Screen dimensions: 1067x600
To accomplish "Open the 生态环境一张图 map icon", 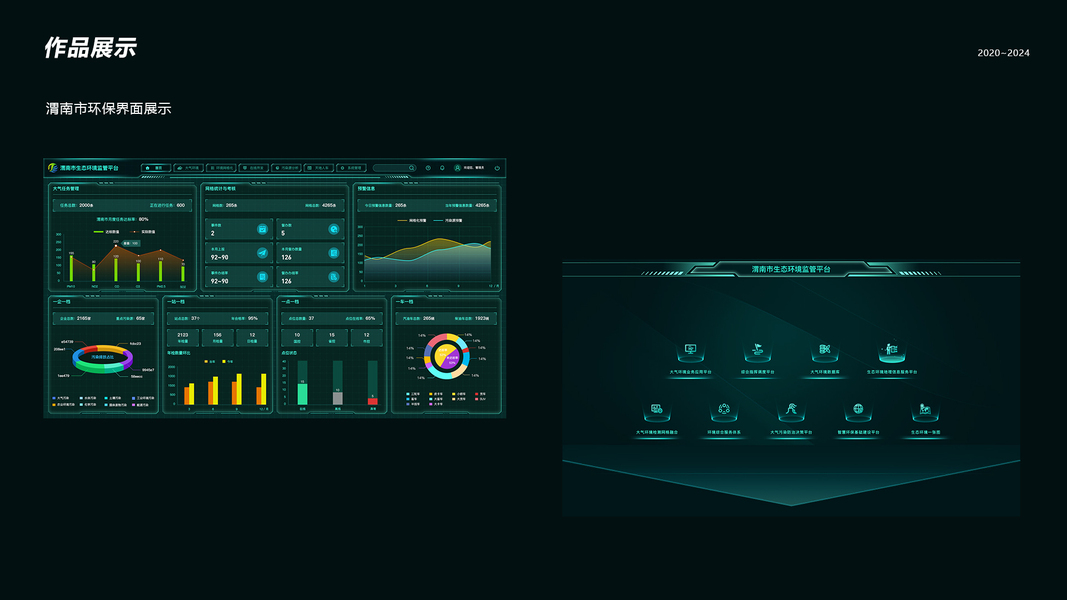I will (925, 410).
